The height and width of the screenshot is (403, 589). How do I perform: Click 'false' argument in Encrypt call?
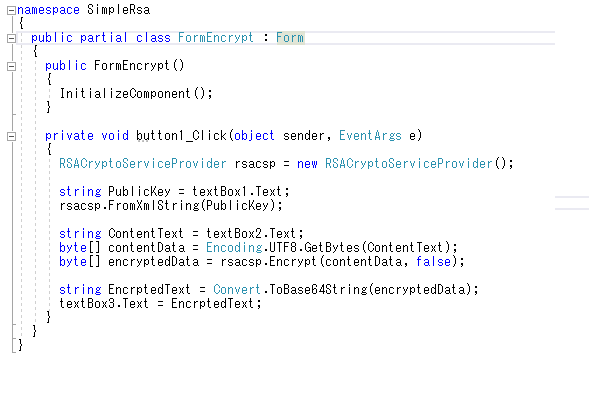(x=433, y=261)
